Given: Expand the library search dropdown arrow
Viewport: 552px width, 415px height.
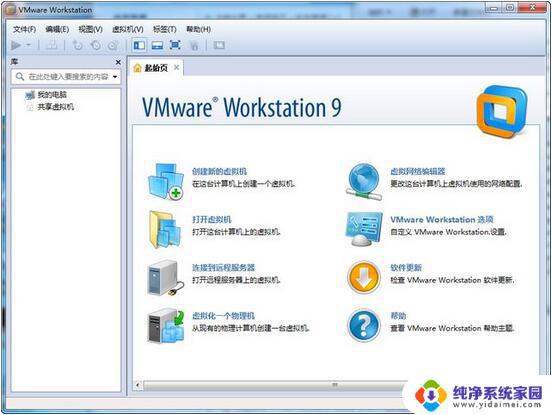Looking at the screenshot, I should click(x=115, y=77).
